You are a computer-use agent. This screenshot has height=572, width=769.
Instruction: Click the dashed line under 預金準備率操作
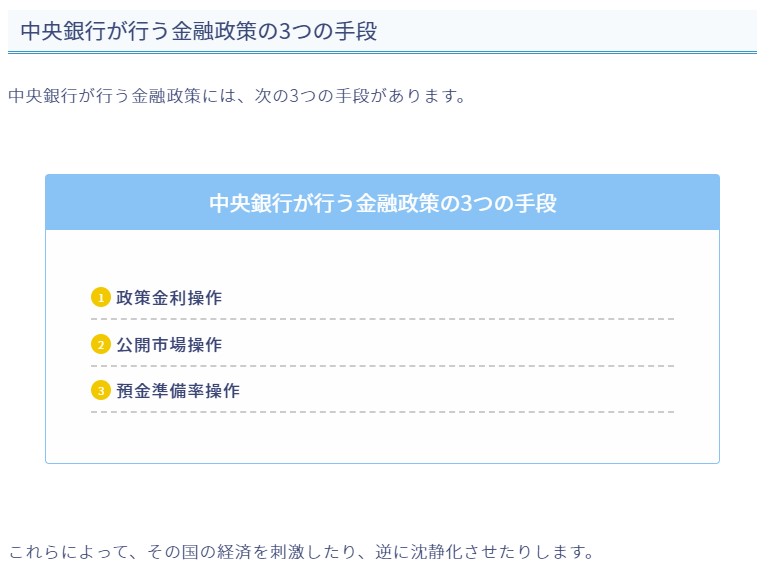click(x=382, y=412)
